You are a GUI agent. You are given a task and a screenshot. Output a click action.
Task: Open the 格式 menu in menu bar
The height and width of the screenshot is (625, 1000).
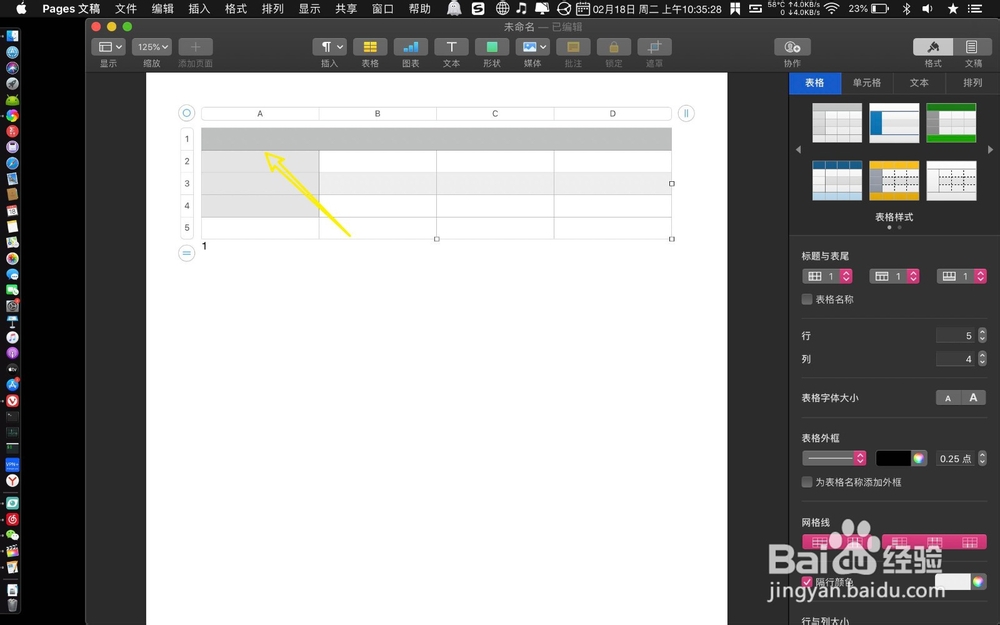pyautogui.click(x=236, y=8)
